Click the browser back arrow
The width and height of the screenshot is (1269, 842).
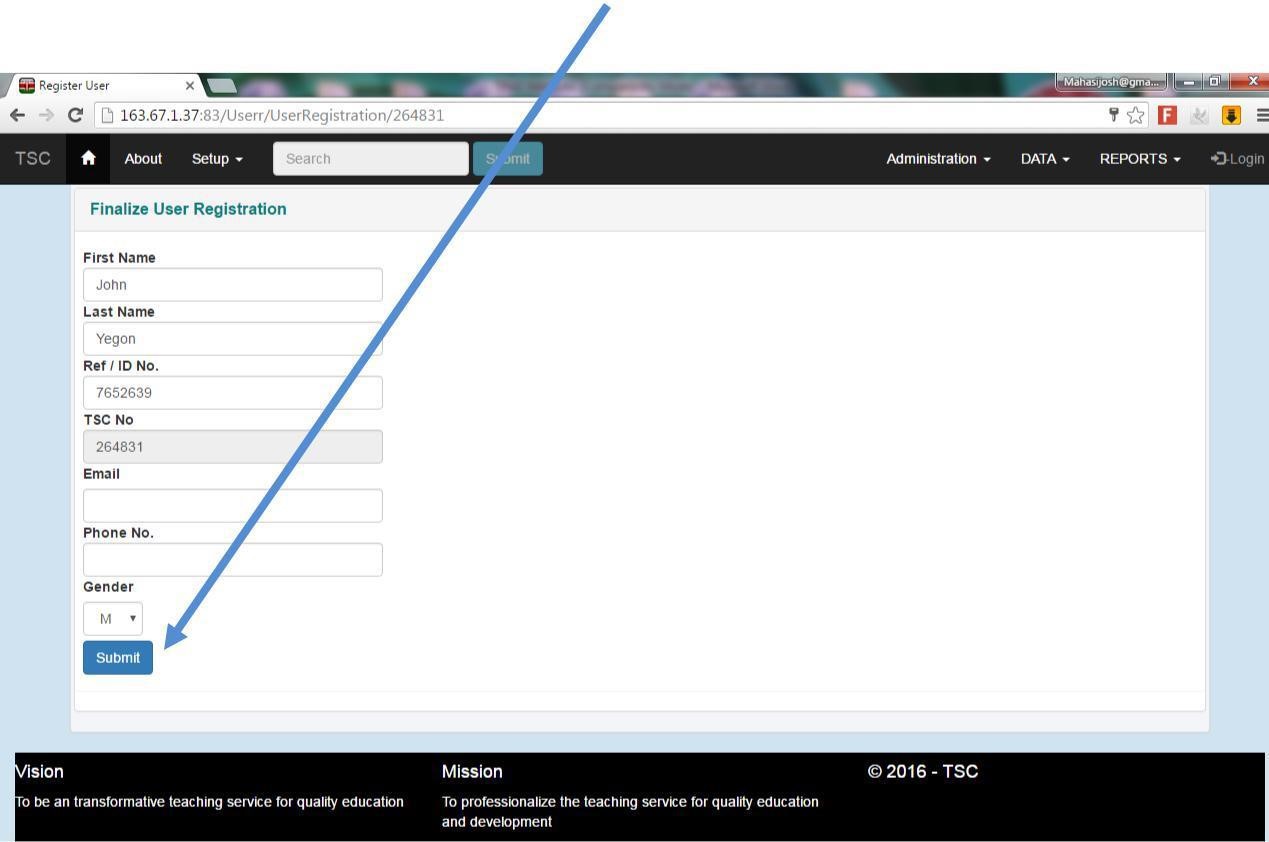[18, 115]
